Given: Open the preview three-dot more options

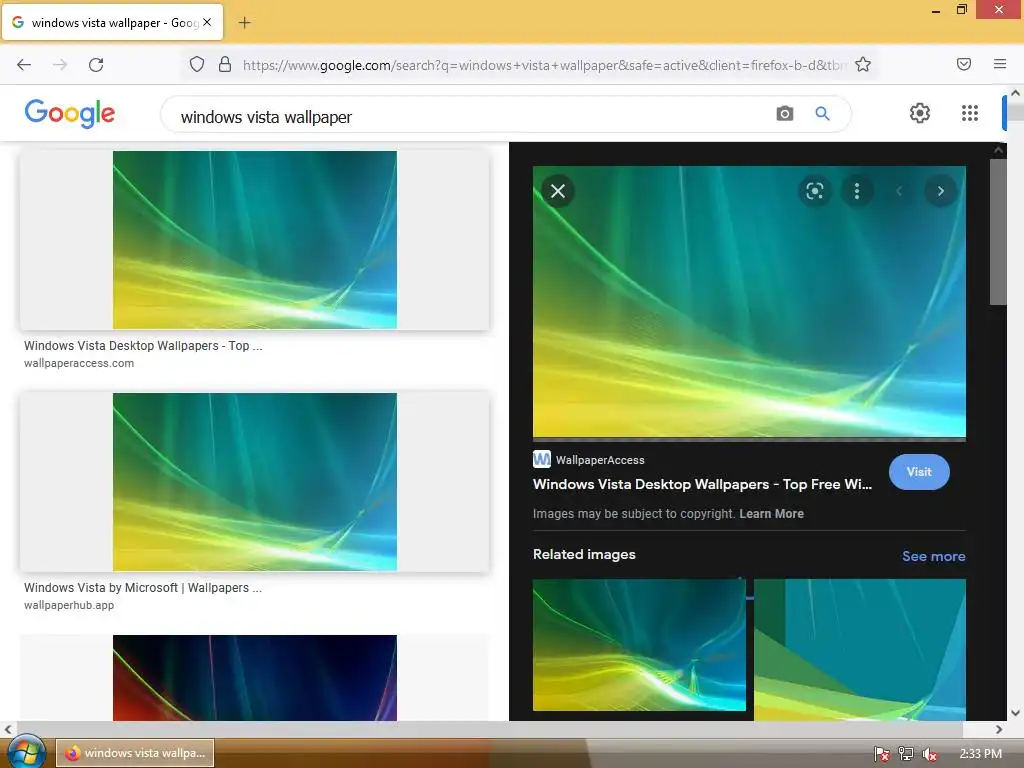Looking at the screenshot, I should click(x=857, y=191).
